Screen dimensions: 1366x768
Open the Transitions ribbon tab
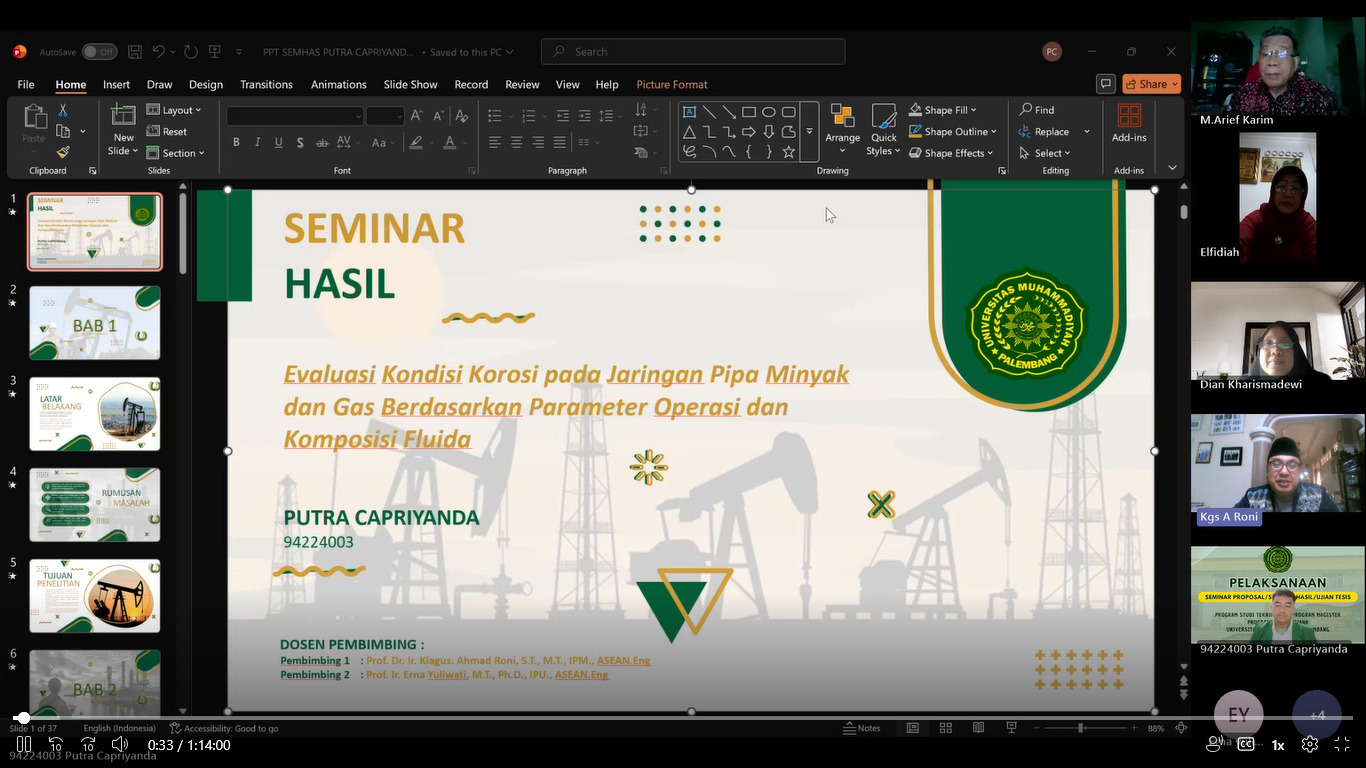[266, 85]
